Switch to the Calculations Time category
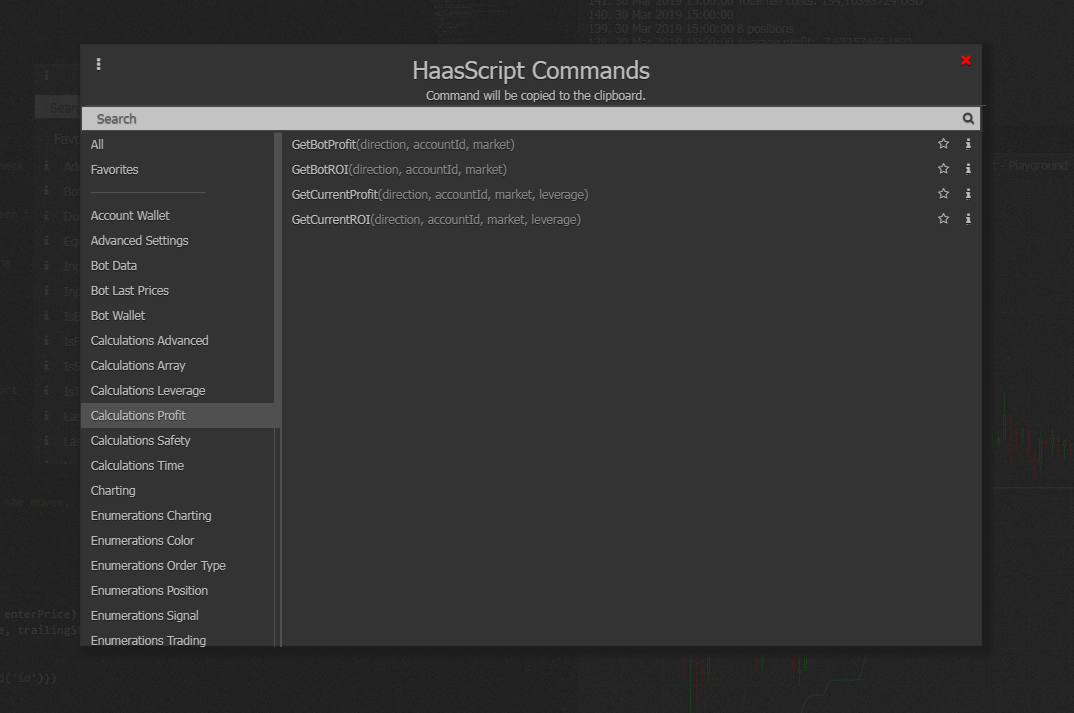The width and height of the screenshot is (1074, 713). (x=137, y=465)
